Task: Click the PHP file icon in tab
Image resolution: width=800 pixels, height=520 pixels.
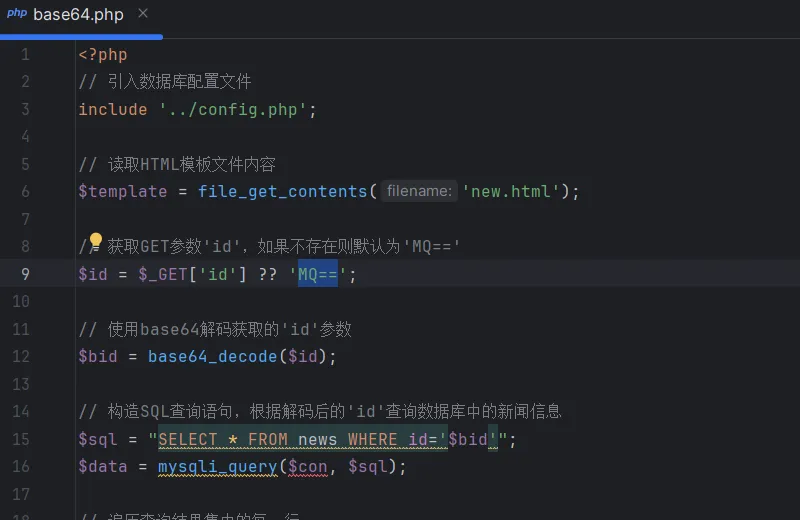Action: pyautogui.click(x=17, y=15)
